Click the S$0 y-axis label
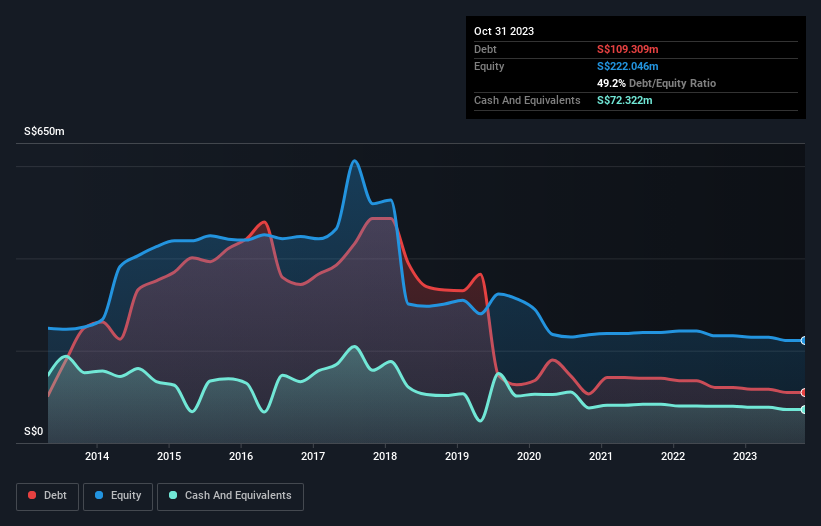The image size is (821, 526). click(35, 432)
